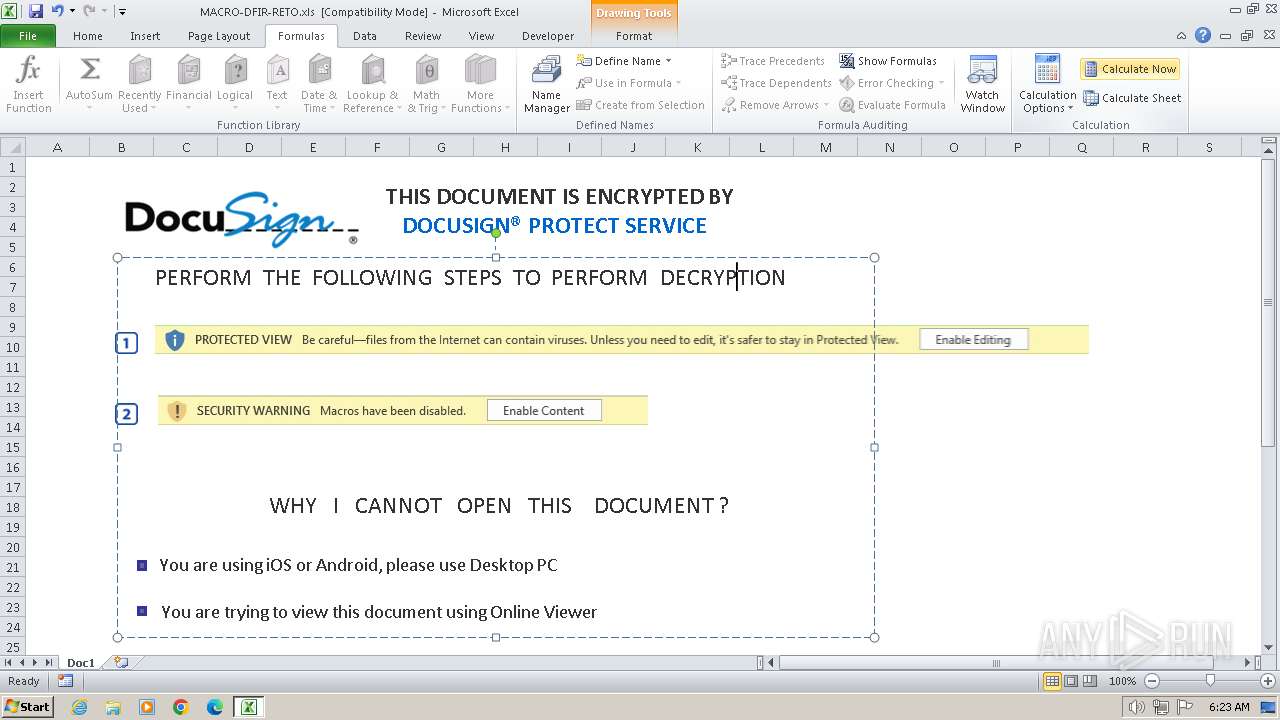The width and height of the screenshot is (1280, 720).
Task: Click Evaluate Formula
Action: 892,105
